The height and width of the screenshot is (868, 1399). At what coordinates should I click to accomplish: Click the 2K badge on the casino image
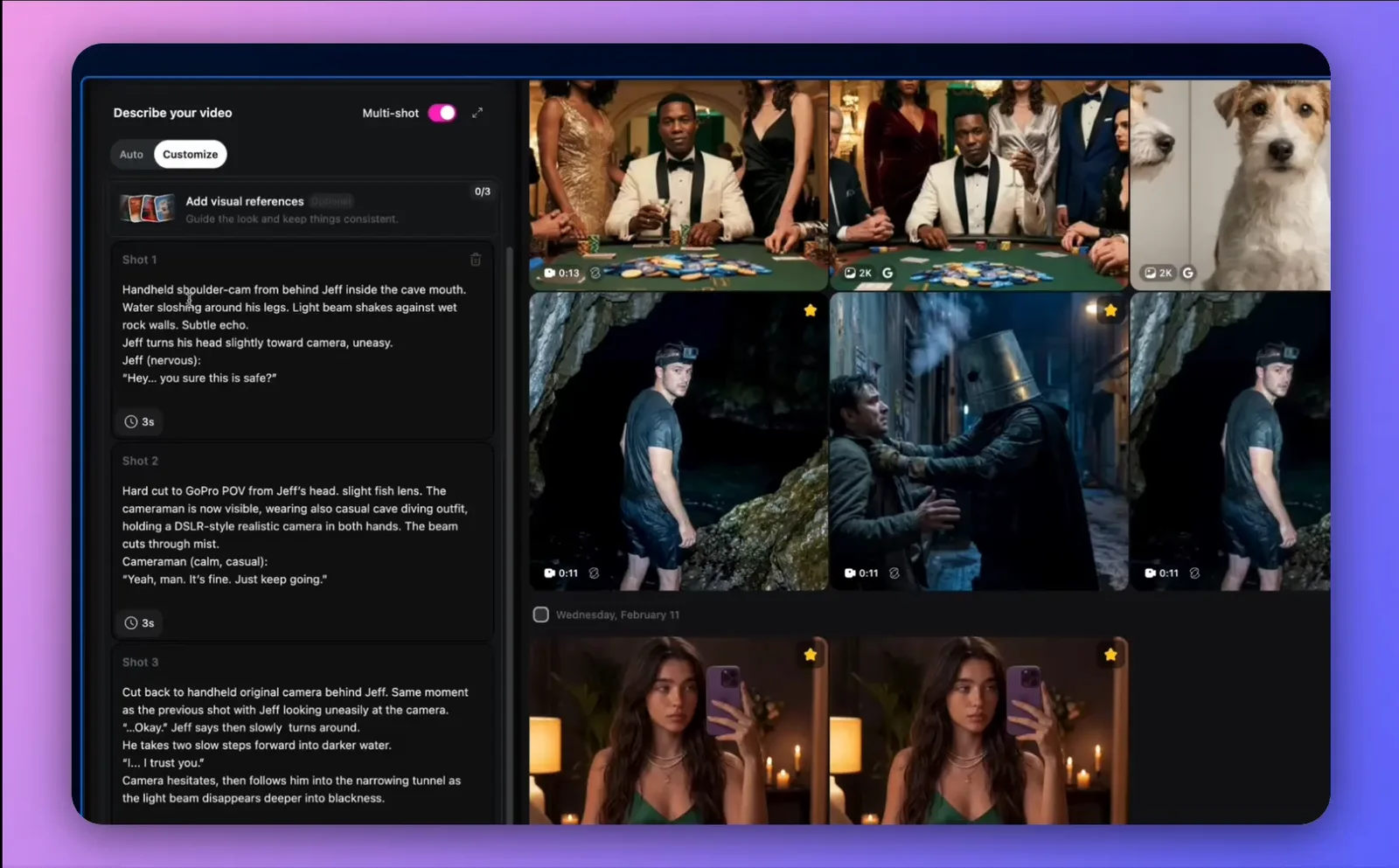tap(858, 273)
